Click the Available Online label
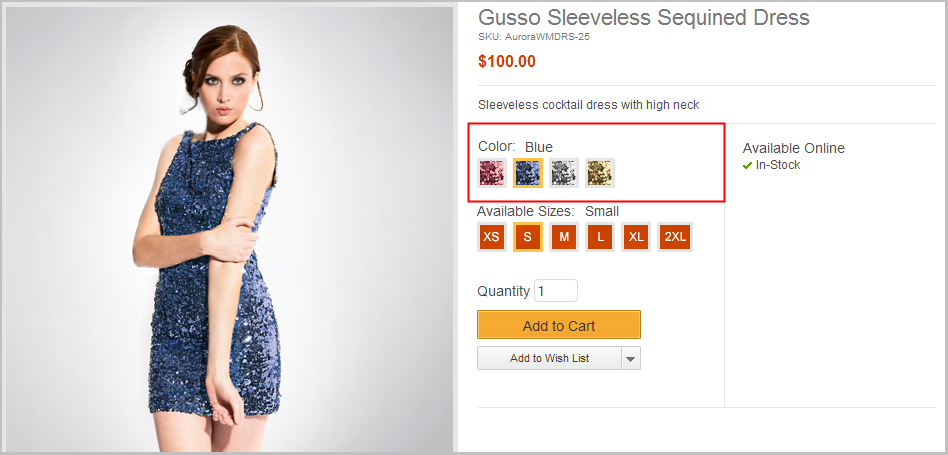Screen dimensions: 948x455 (x=793, y=148)
